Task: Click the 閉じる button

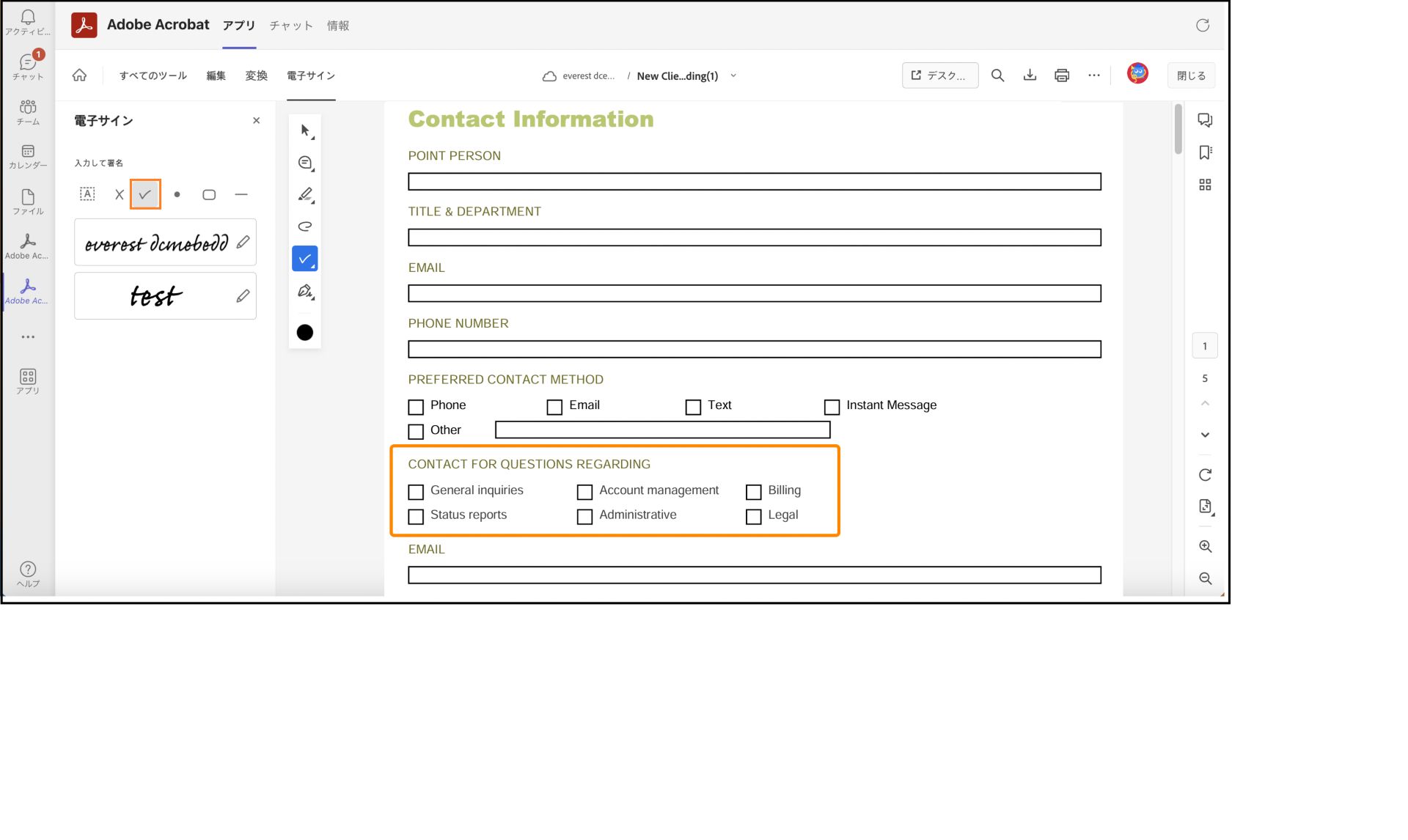Action: pyautogui.click(x=1192, y=75)
